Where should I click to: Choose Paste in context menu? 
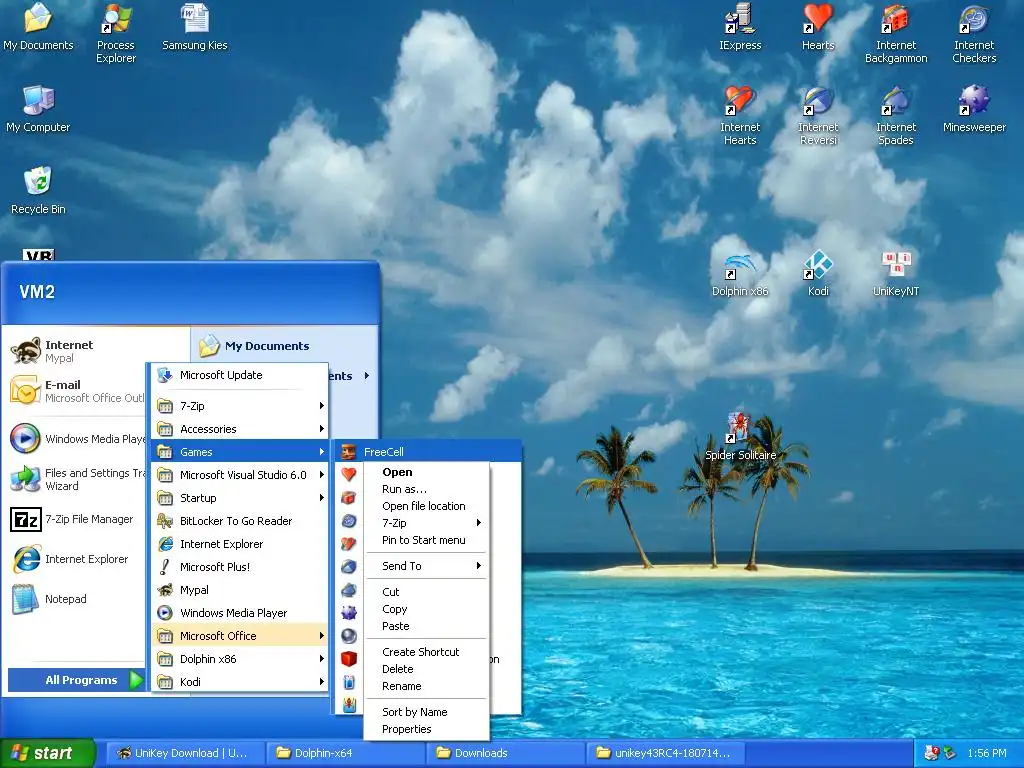click(x=426, y=626)
